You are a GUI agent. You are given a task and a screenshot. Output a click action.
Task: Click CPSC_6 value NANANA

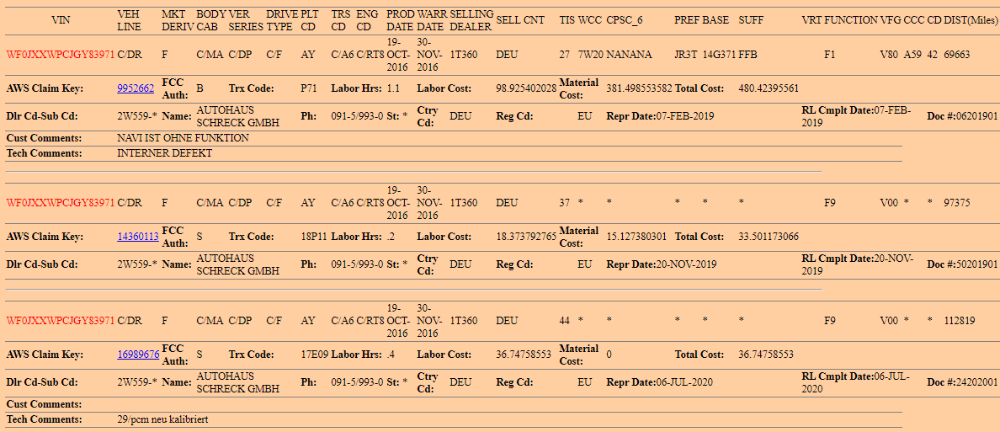(x=634, y=56)
